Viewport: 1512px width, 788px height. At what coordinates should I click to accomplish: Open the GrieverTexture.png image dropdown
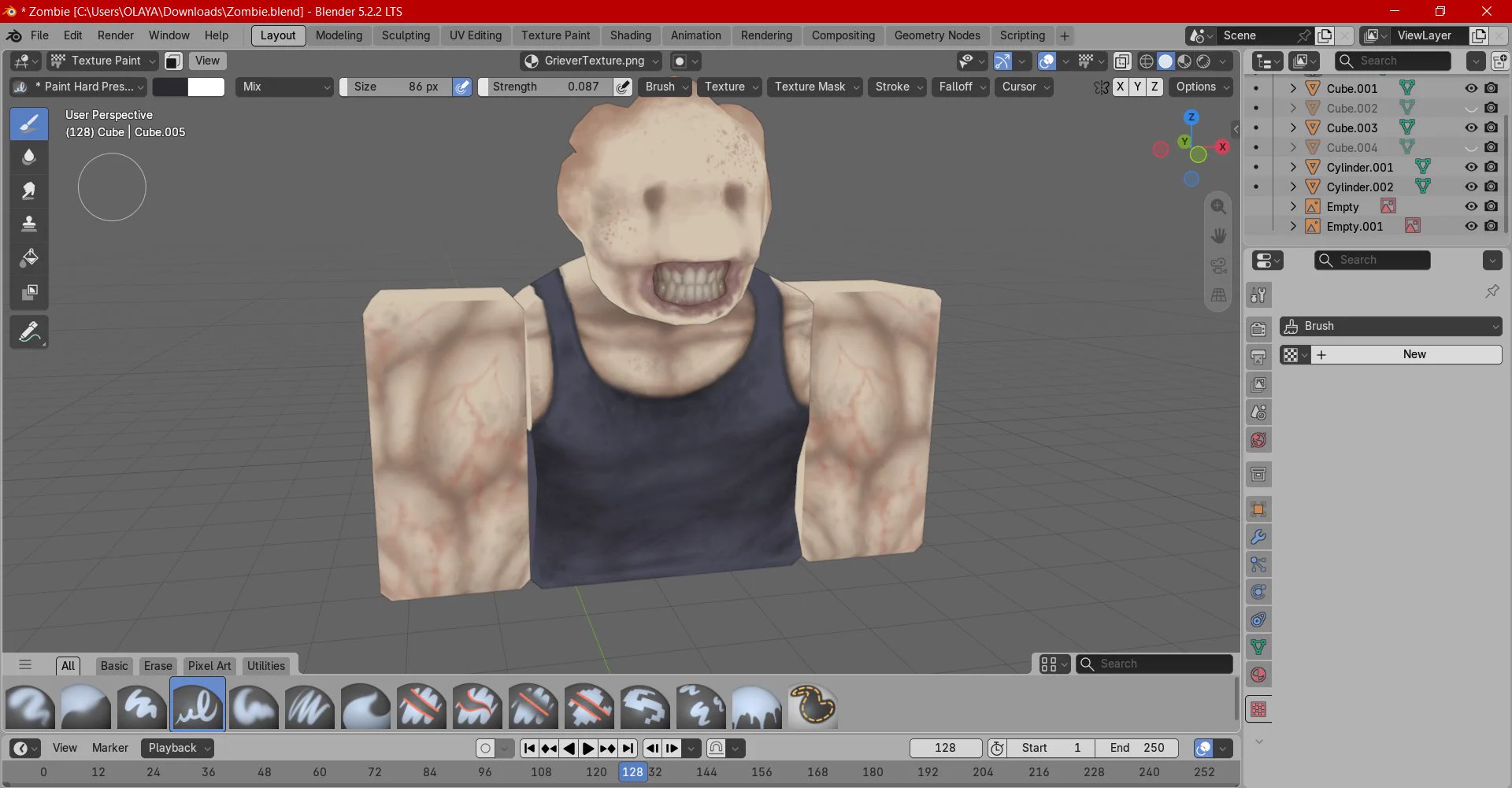click(591, 61)
